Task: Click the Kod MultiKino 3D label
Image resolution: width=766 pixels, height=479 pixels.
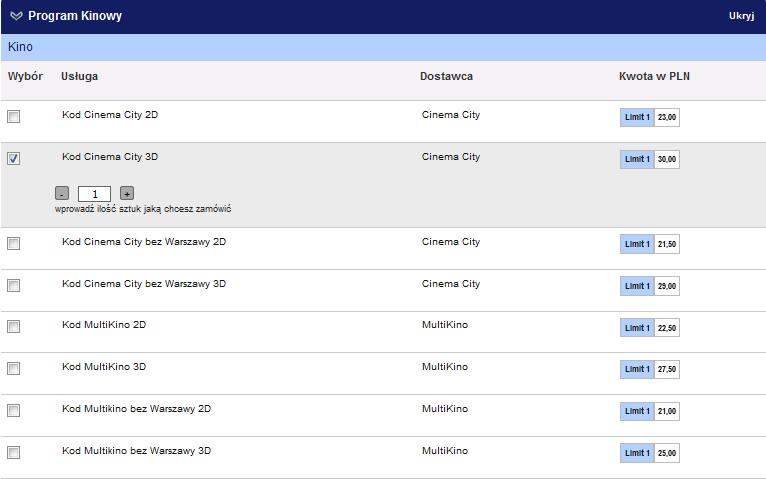Action: pyautogui.click(x=104, y=367)
